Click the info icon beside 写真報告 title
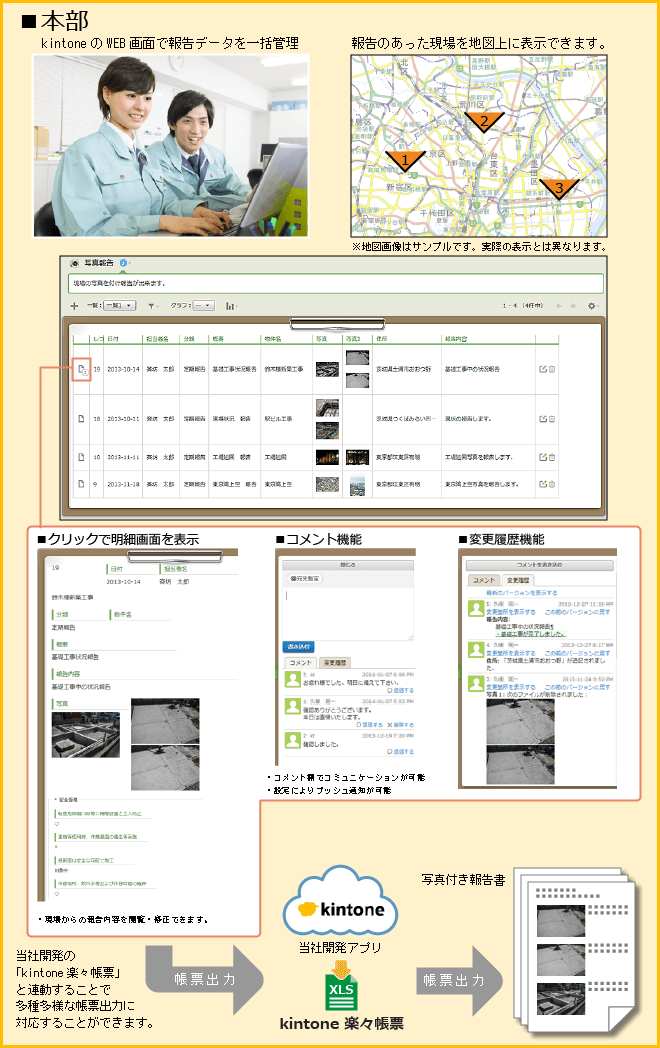Viewport: 660px width, 1048px height. (123, 263)
